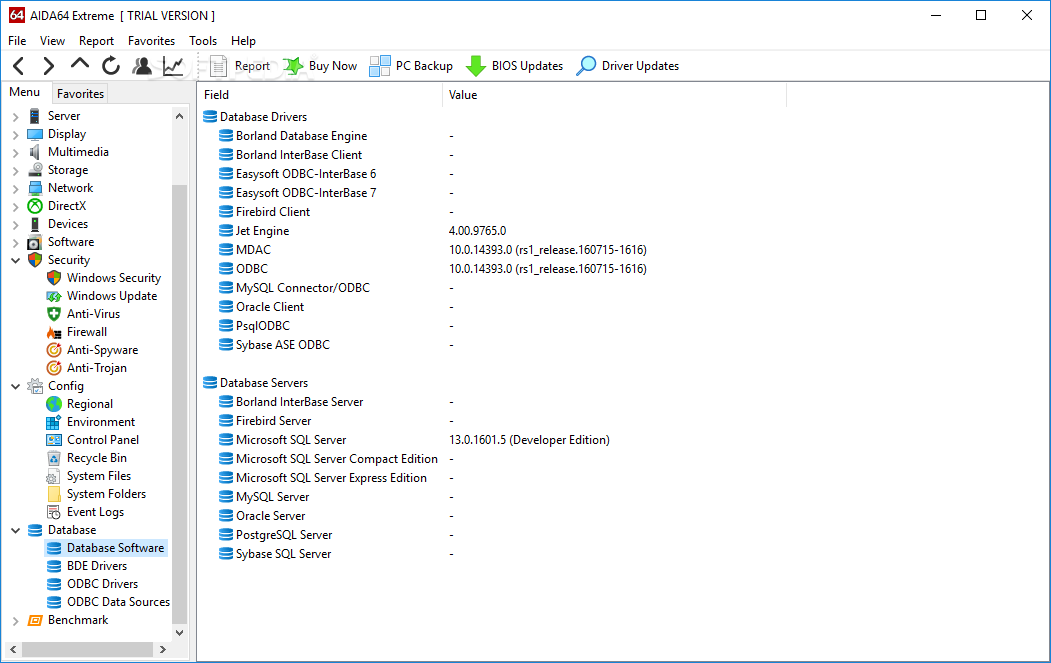Image resolution: width=1051 pixels, height=663 pixels.
Task: Select the Firewall tree item
Action: [x=76, y=332]
